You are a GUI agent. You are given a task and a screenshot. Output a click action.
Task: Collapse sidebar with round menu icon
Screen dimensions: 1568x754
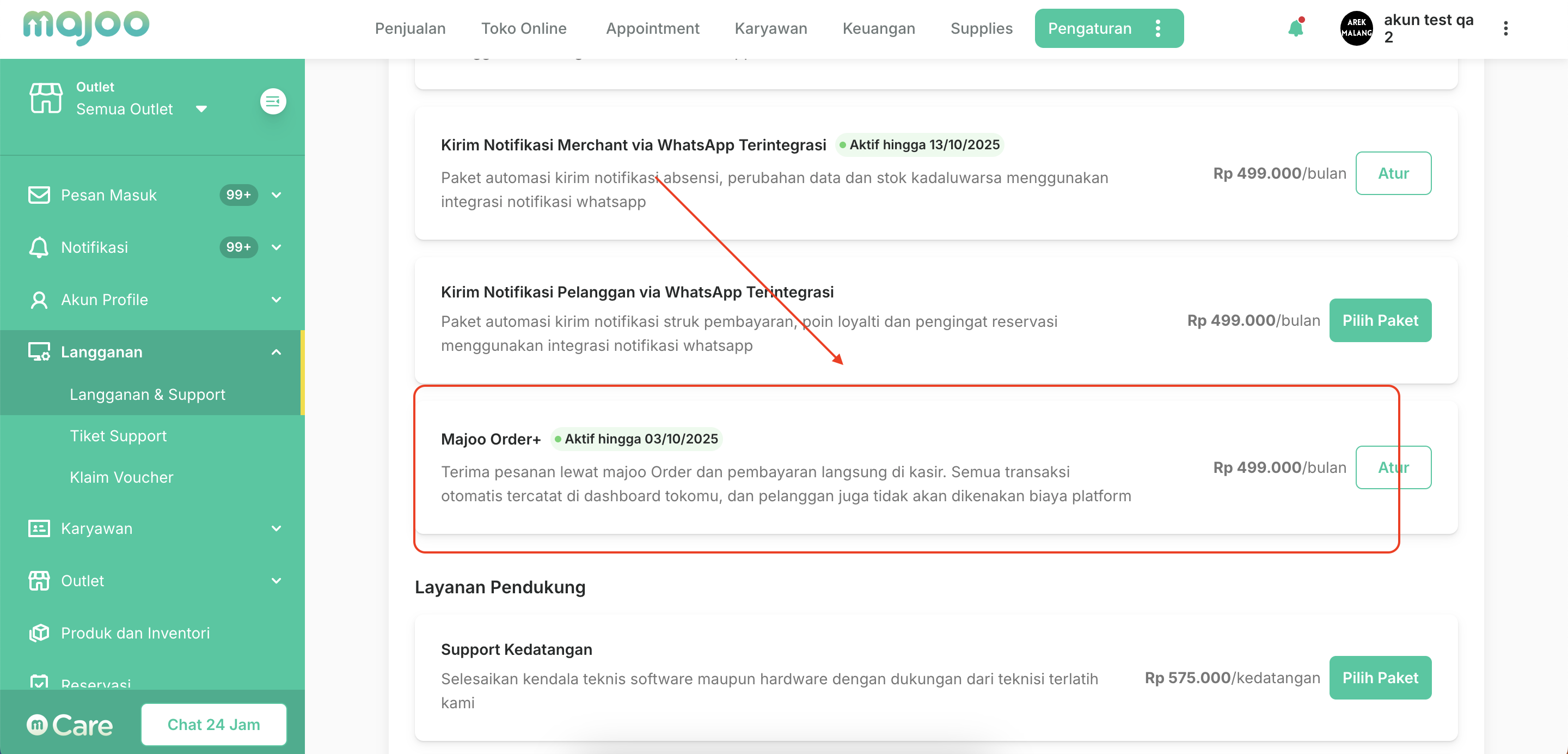273,101
